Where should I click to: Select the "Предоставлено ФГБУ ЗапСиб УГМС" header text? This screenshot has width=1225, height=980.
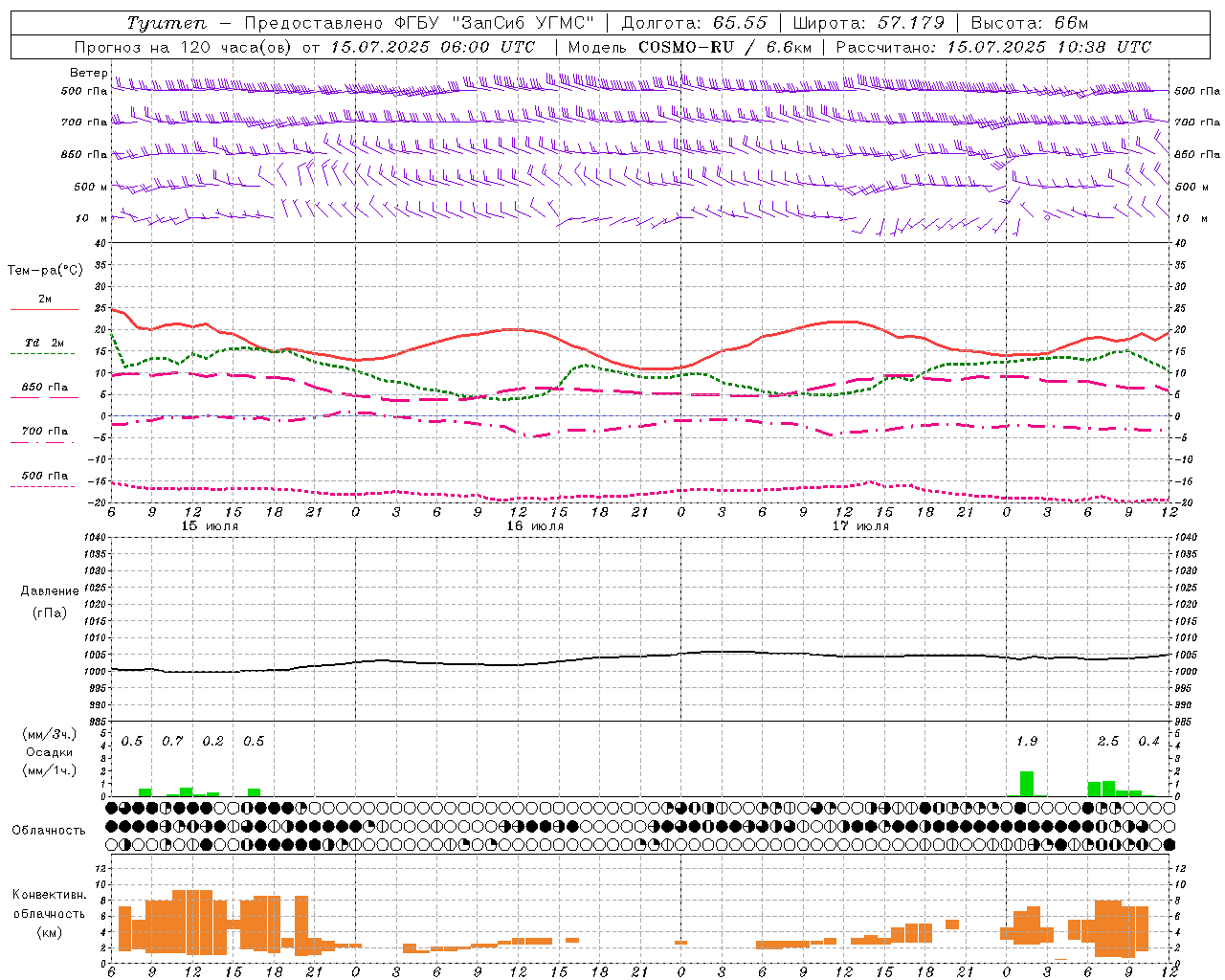[x=420, y=23]
